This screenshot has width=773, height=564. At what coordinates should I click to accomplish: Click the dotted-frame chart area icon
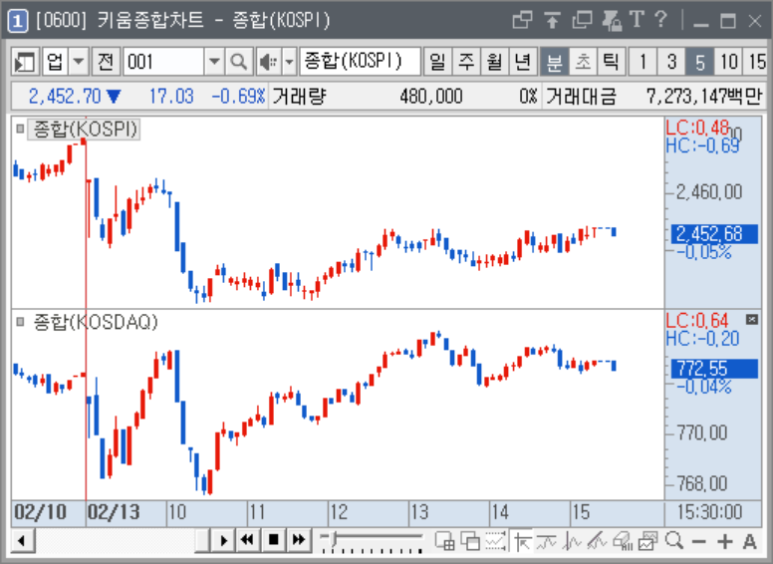coord(495,541)
